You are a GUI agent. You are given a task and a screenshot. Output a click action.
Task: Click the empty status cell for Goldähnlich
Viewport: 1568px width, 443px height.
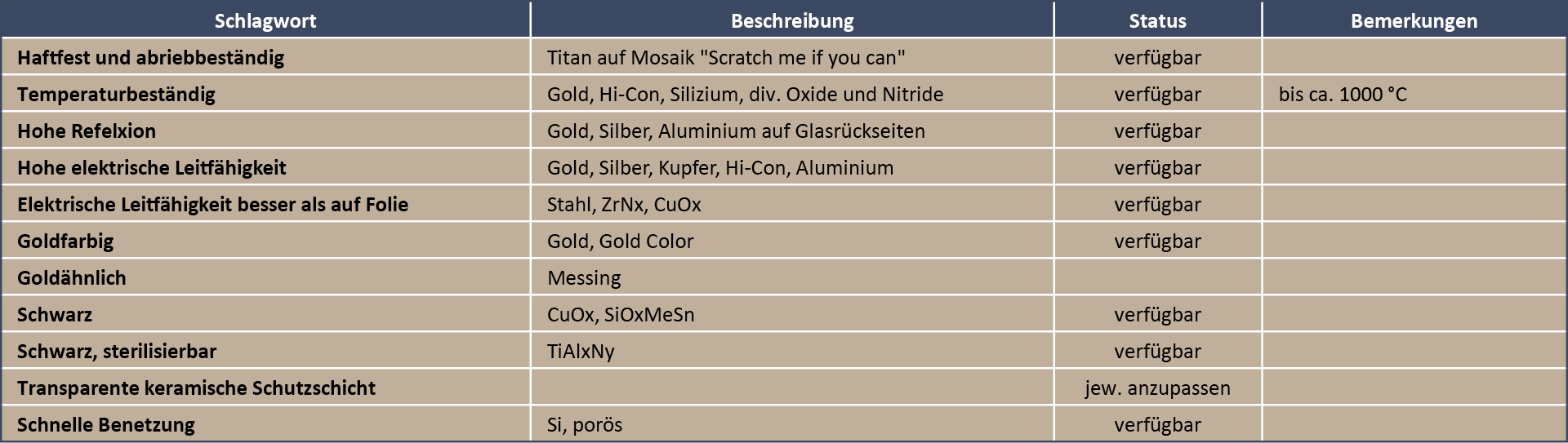(x=1157, y=277)
